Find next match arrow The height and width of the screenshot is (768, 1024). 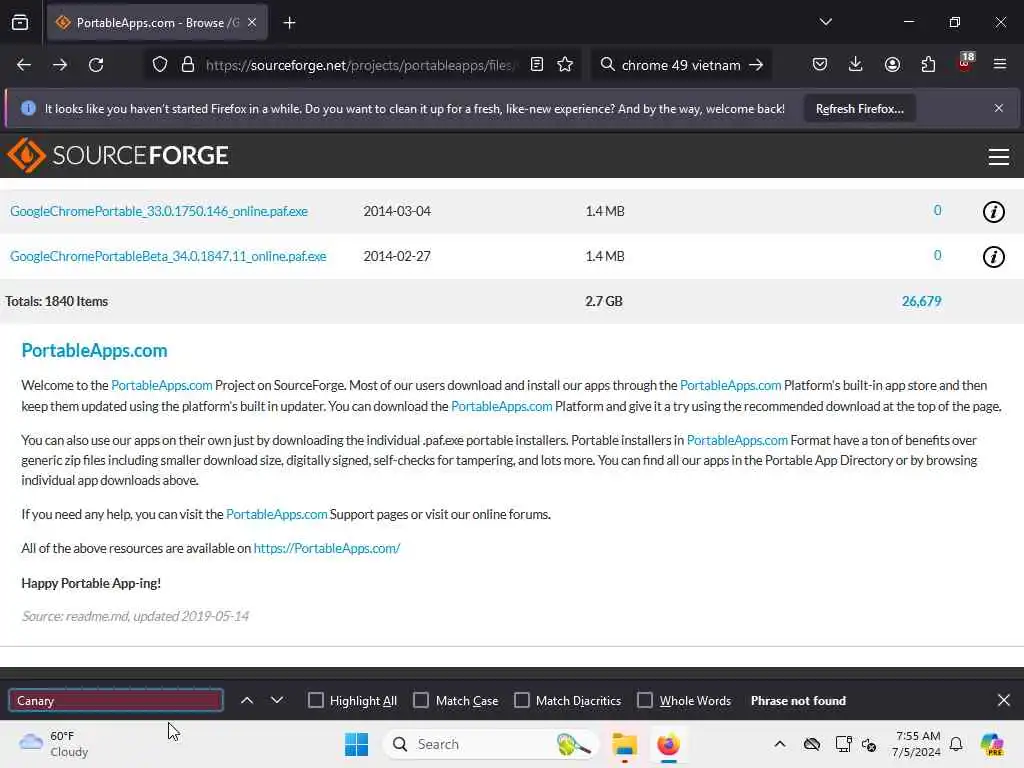(x=277, y=701)
